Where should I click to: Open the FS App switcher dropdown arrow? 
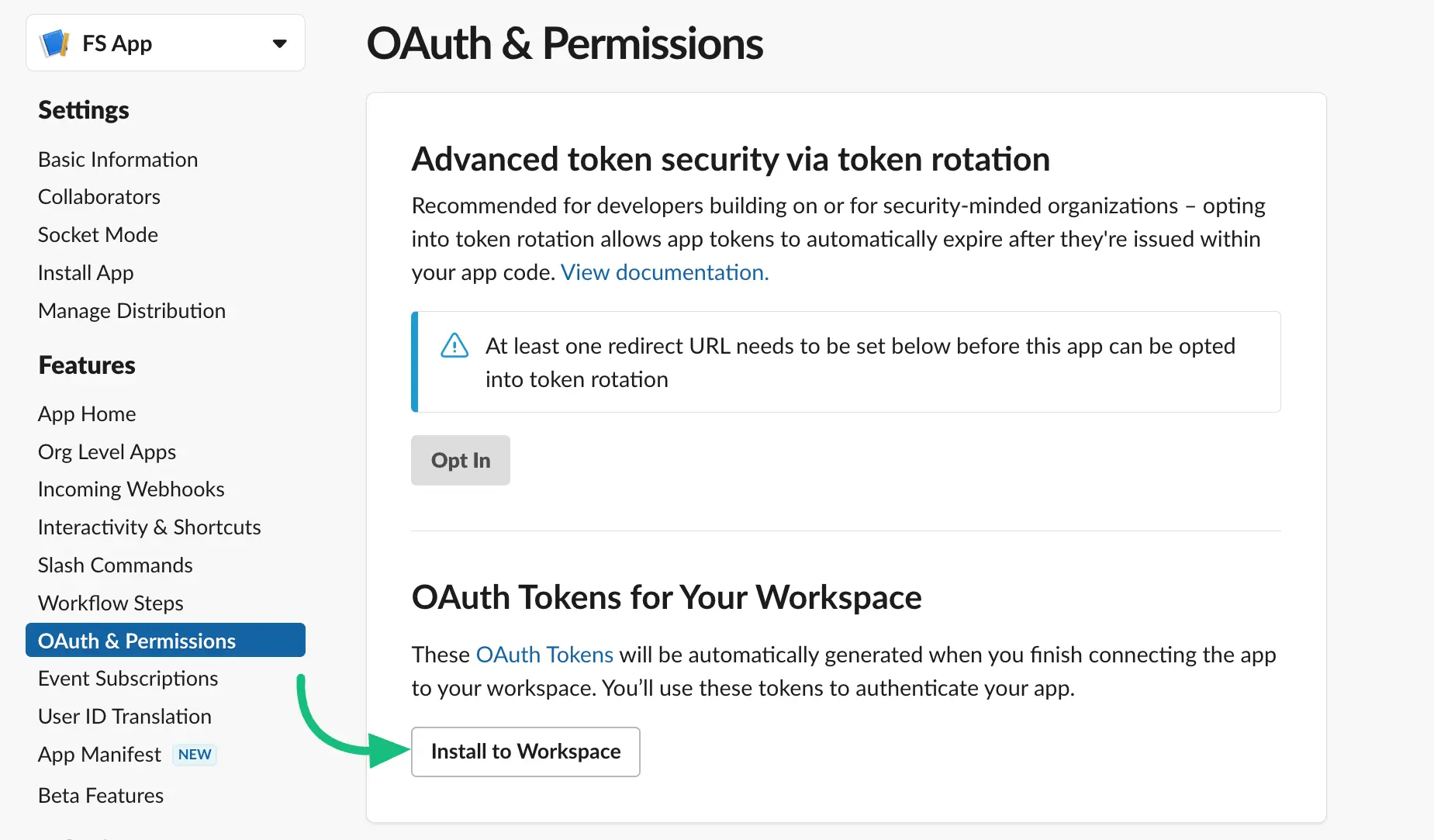point(279,43)
